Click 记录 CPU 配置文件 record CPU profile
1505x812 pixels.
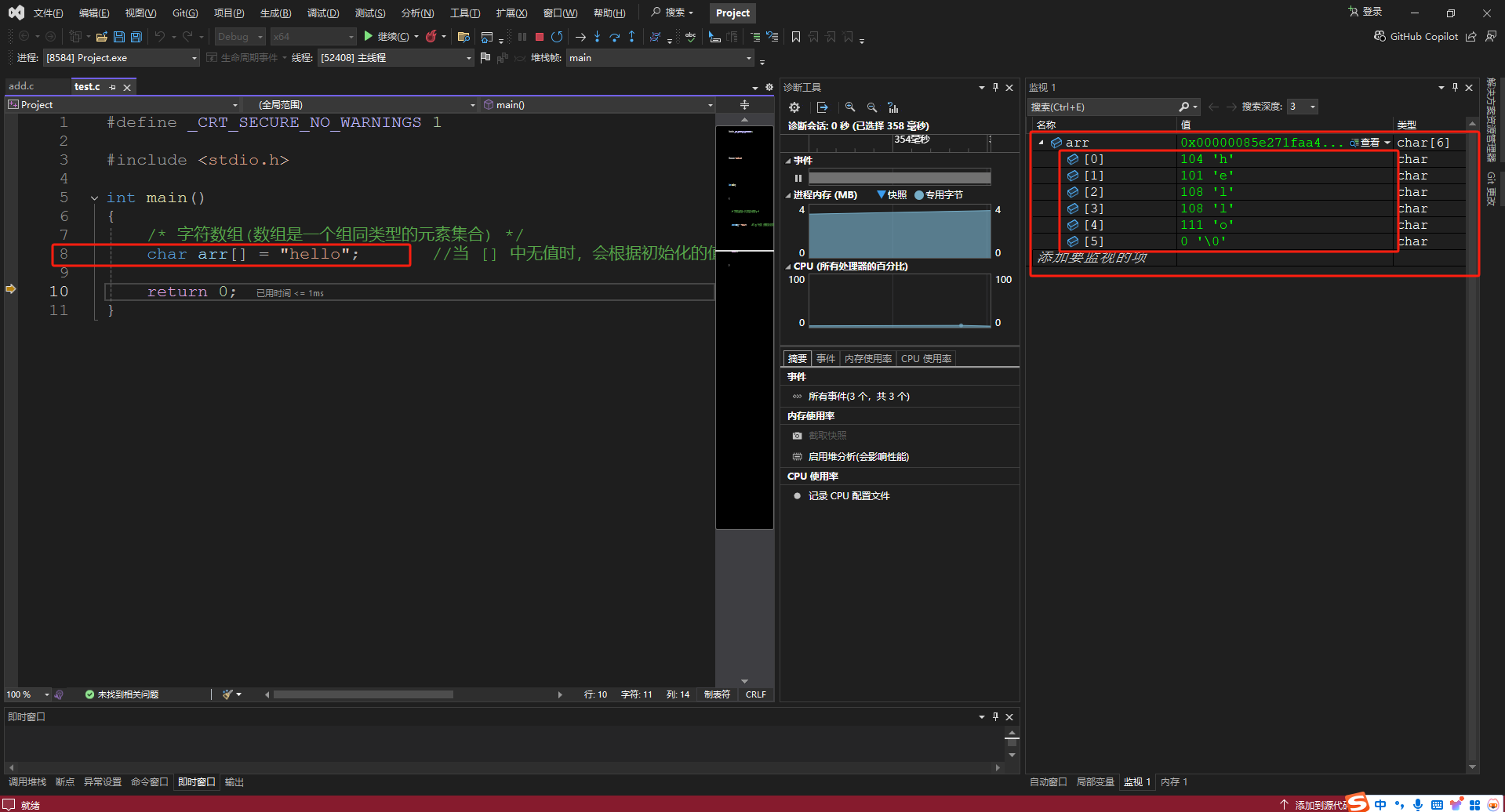tap(849, 496)
